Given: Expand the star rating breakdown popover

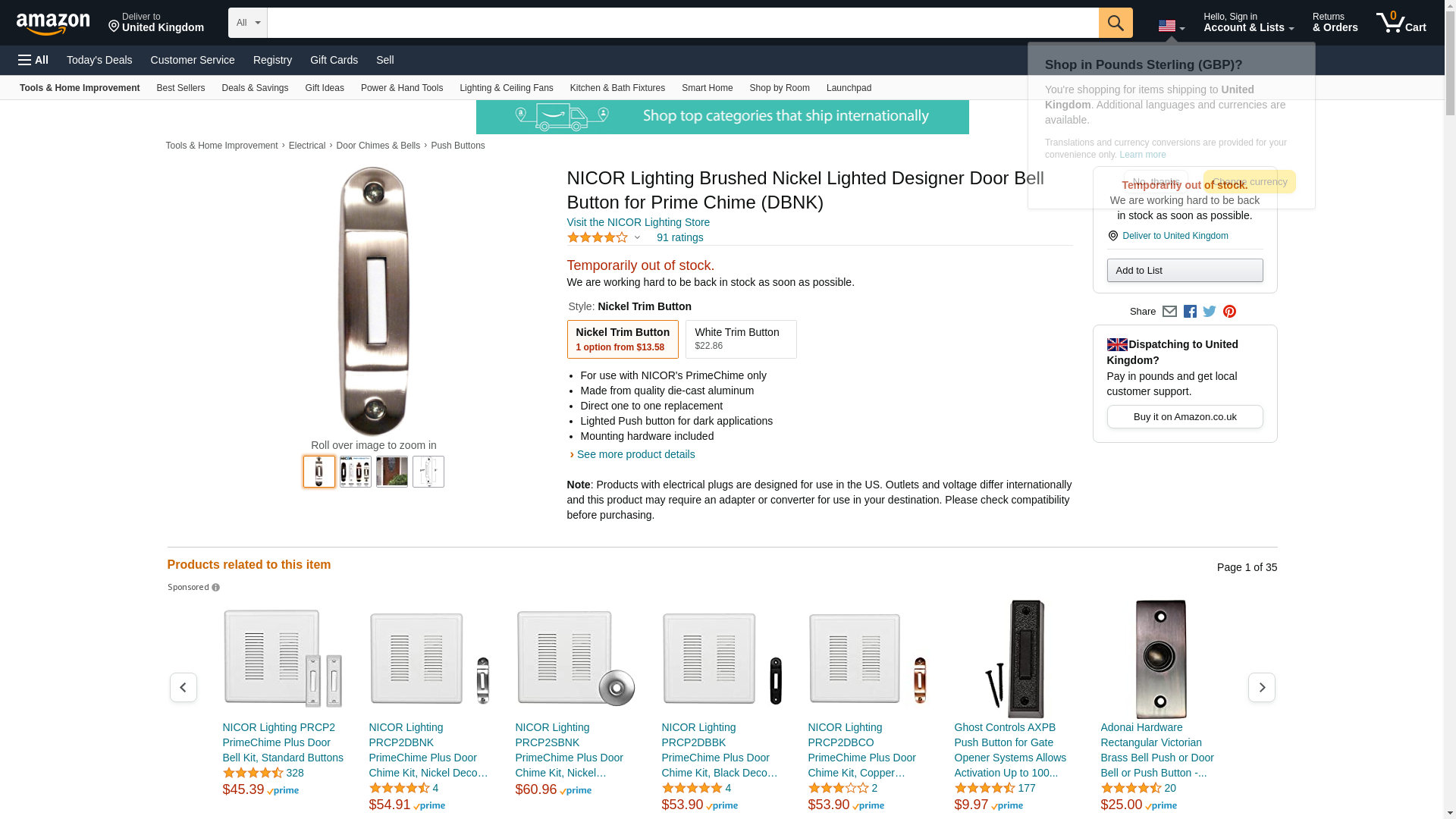Looking at the screenshot, I should pyautogui.click(x=604, y=238).
